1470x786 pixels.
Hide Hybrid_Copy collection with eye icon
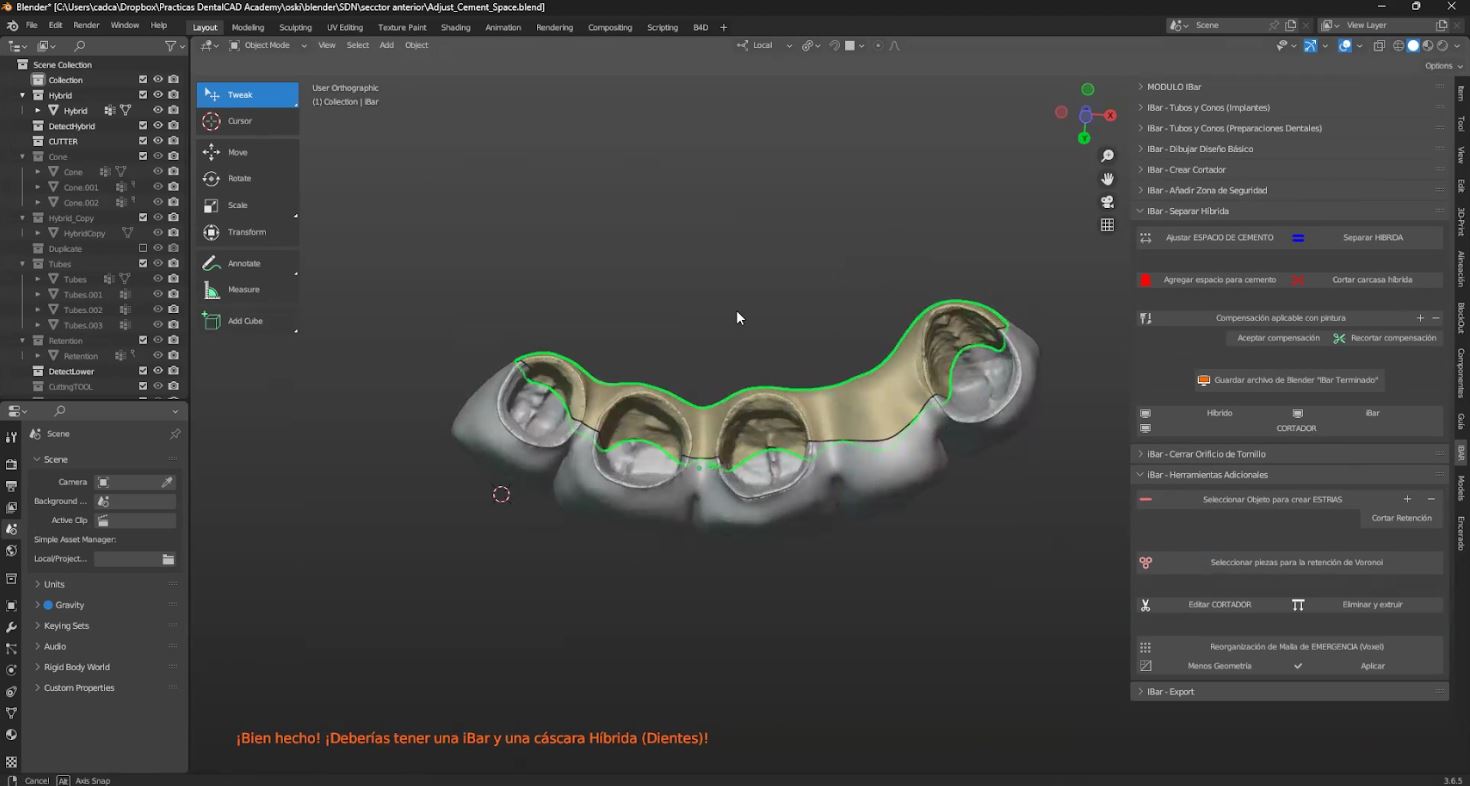(158, 218)
